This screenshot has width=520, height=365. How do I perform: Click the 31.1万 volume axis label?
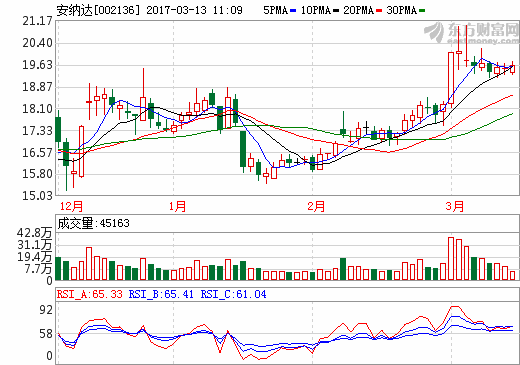[x=35, y=245]
